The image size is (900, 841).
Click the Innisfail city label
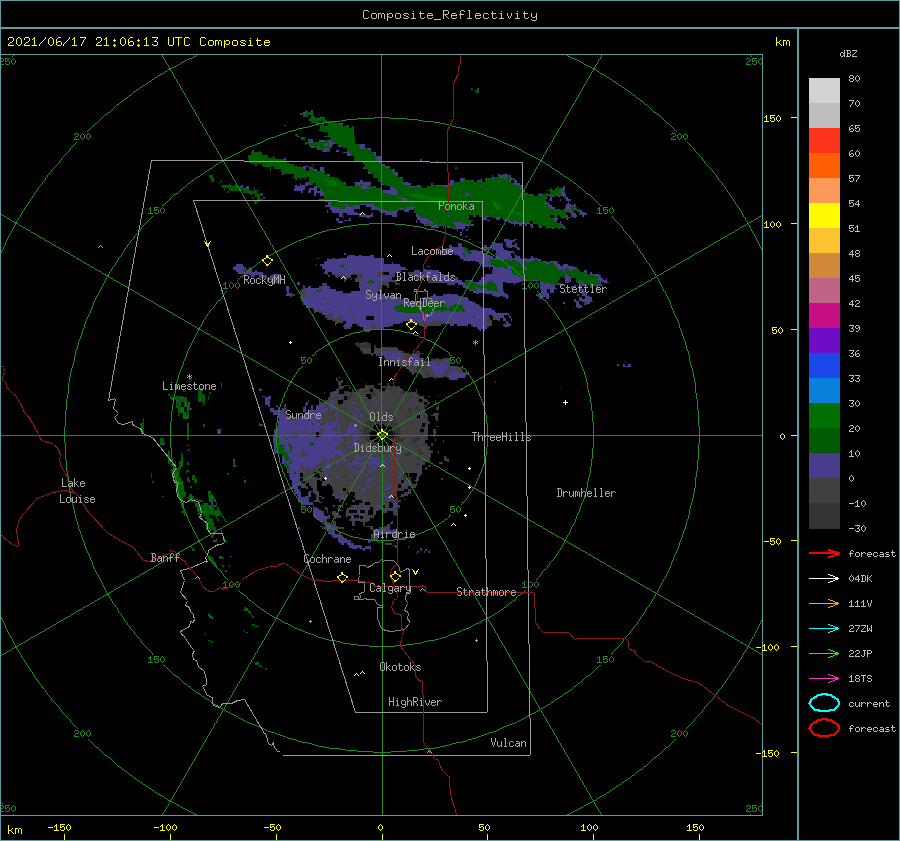tap(404, 362)
